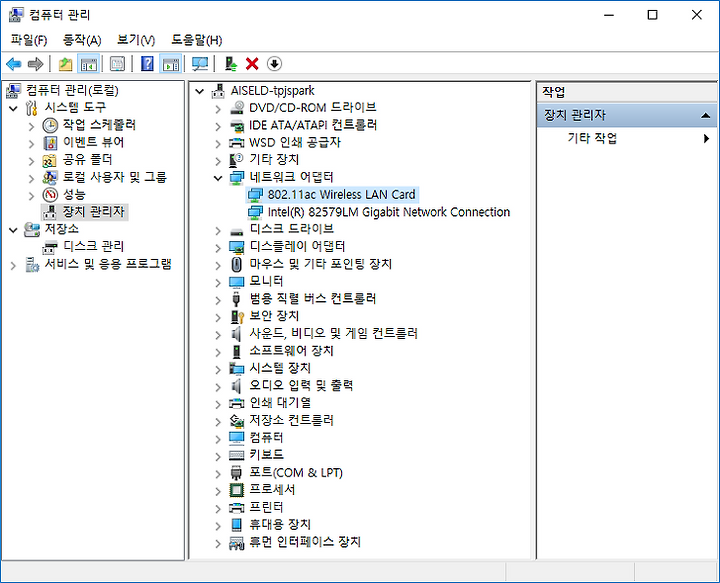Toggle the Show/Hide Console Tree icon
This screenshot has height=583, width=720.
click(x=88, y=64)
